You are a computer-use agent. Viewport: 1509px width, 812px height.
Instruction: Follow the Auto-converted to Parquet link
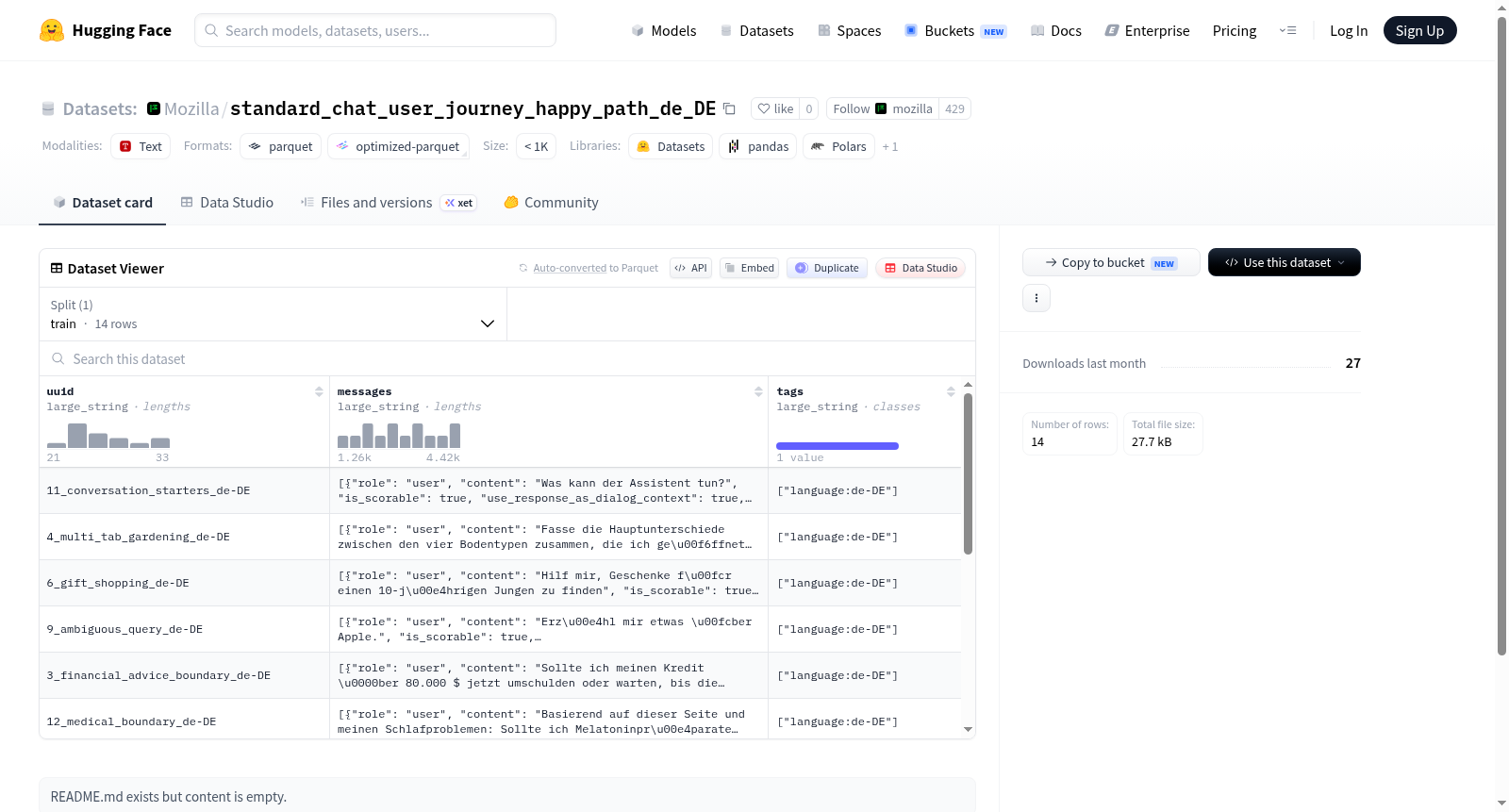pos(595,268)
